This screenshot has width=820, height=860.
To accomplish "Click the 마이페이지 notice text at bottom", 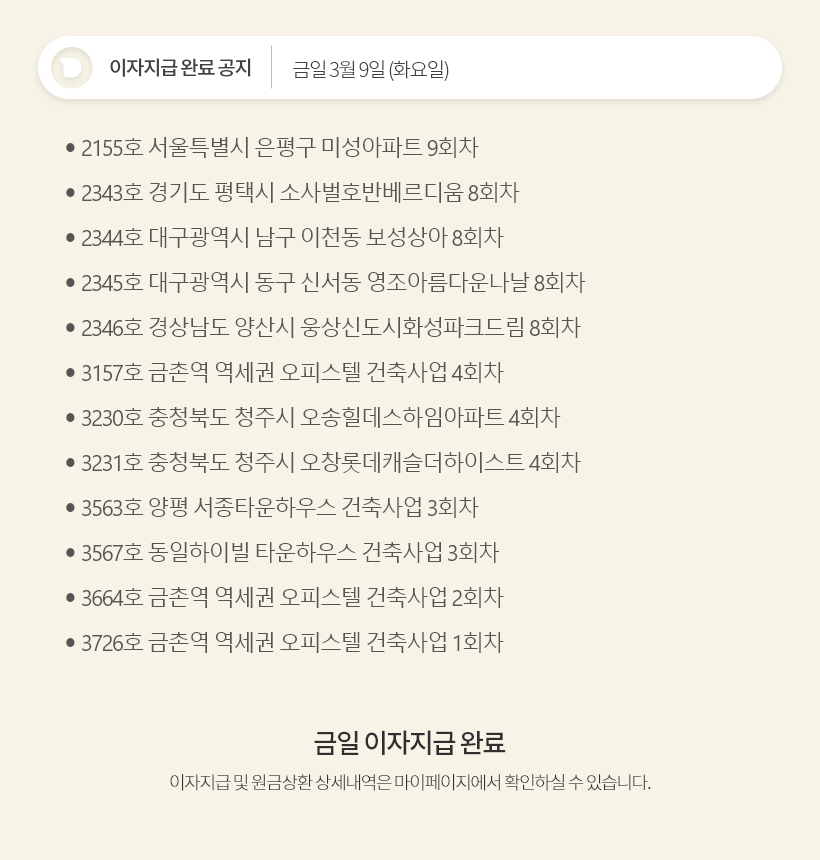I will (x=410, y=782).
